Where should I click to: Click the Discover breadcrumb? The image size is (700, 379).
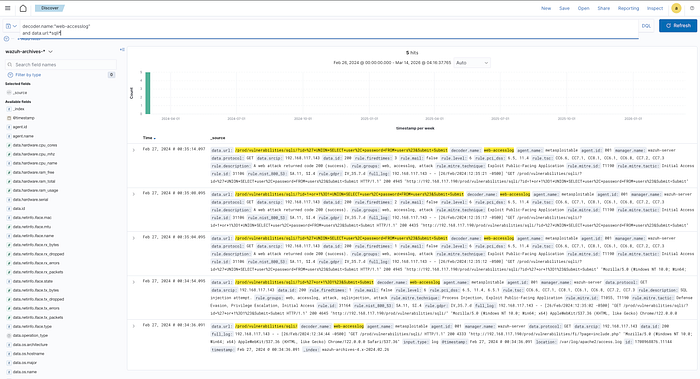click(50, 8)
